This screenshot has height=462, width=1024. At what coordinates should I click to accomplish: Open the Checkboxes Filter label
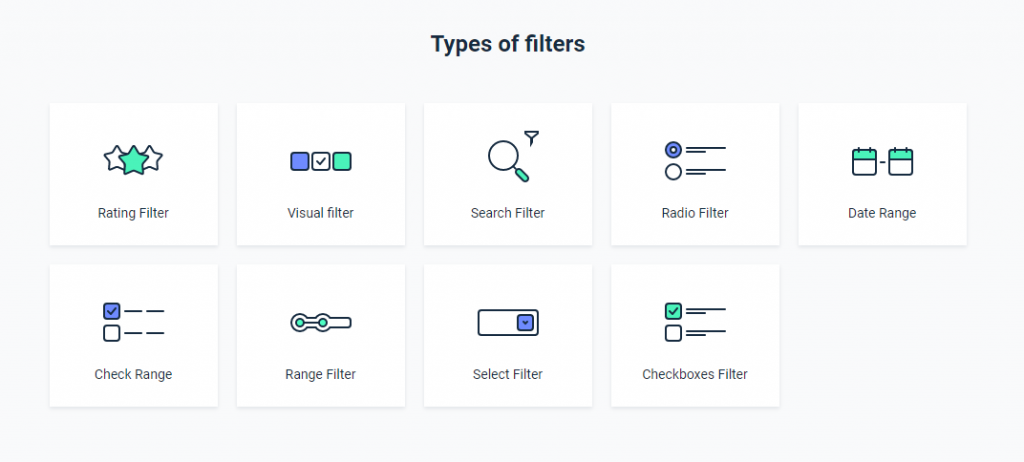point(695,374)
